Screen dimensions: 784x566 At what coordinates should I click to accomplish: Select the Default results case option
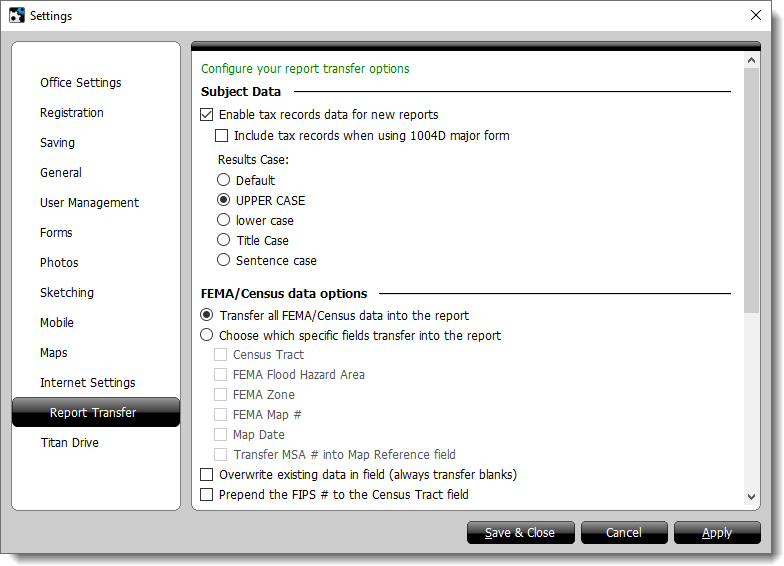(x=224, y=181)
